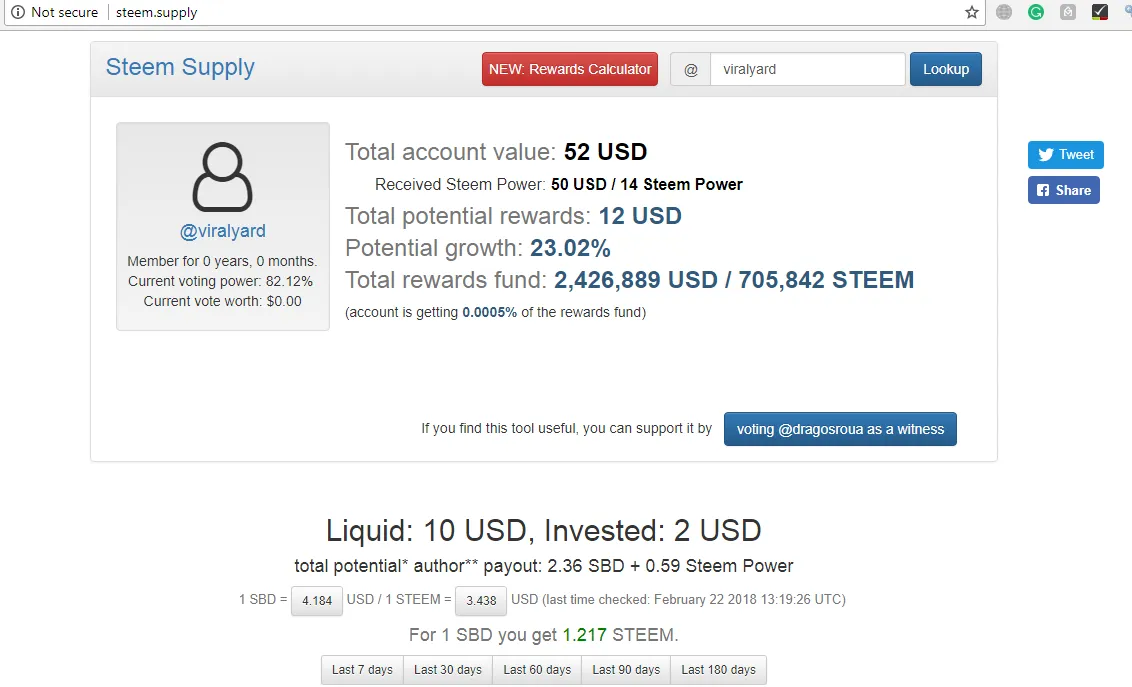Open the @viralyard profile link
1132x687 pixels.
click(x=222, y=231)
